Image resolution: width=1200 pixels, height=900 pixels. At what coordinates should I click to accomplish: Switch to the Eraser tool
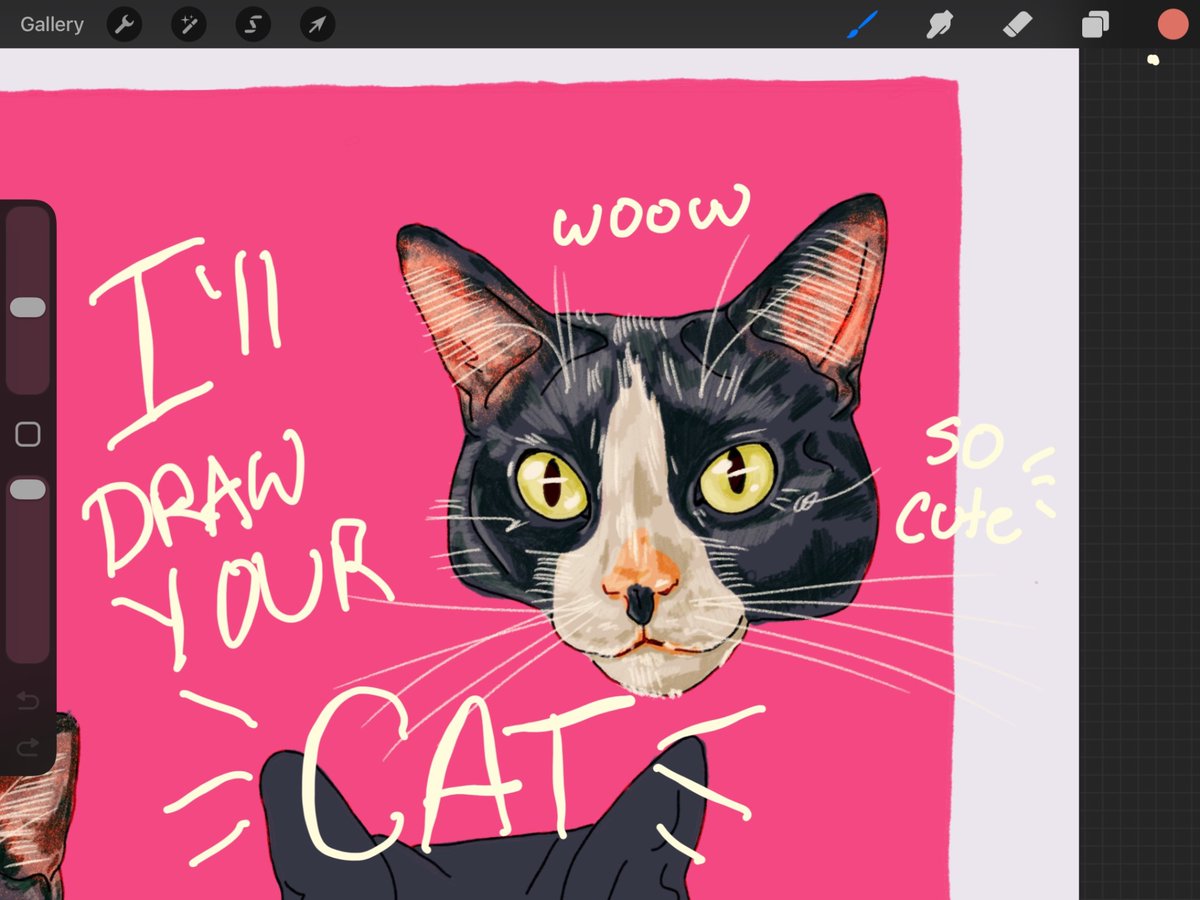pos(1017,24)
